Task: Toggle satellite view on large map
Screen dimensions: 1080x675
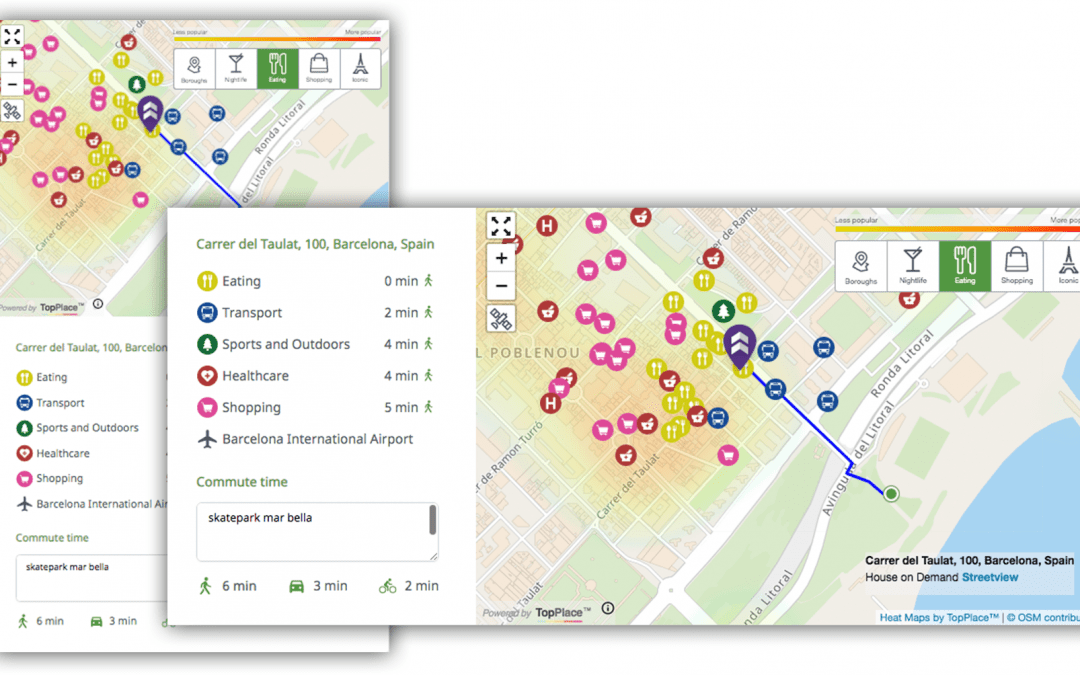Action: click(501, 319)
